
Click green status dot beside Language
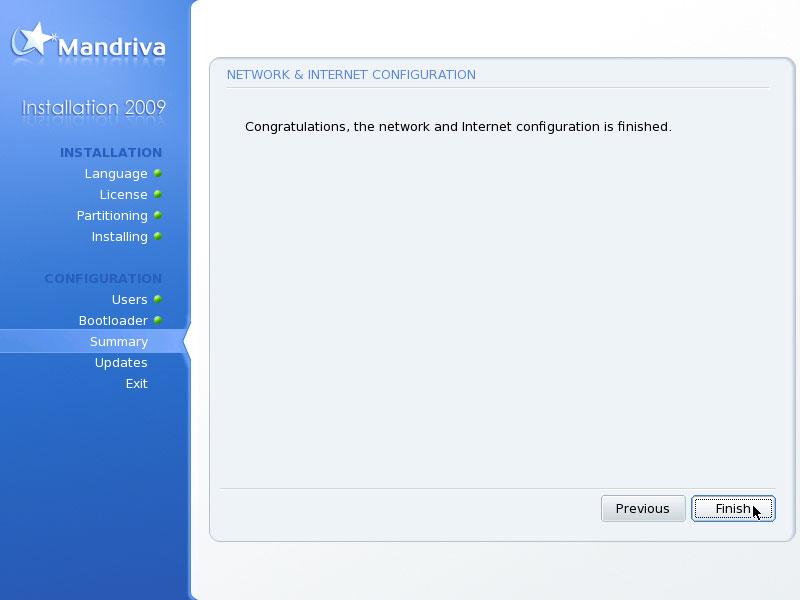click(x=158, y=173)
